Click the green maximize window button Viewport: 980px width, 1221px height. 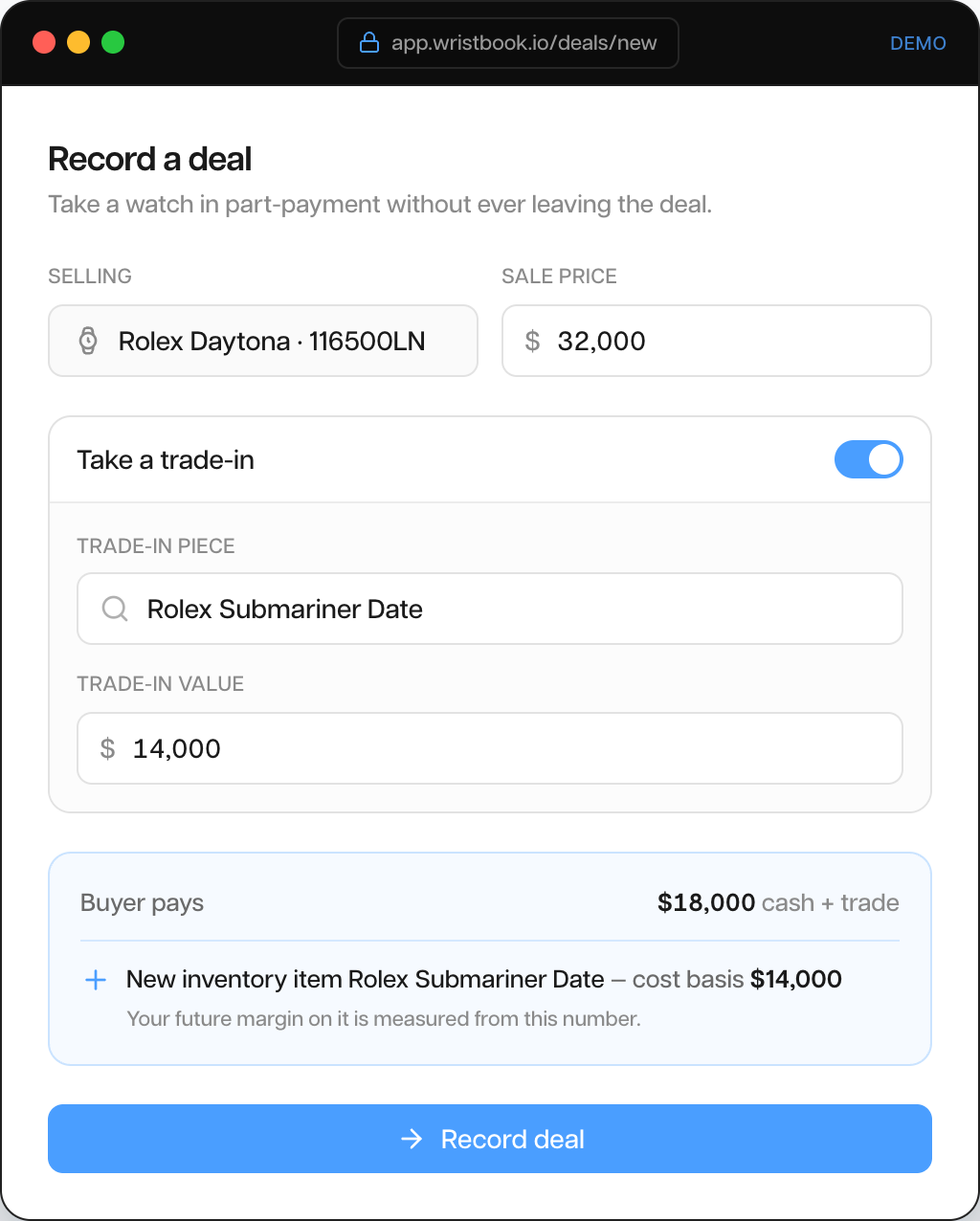point(113,43)
